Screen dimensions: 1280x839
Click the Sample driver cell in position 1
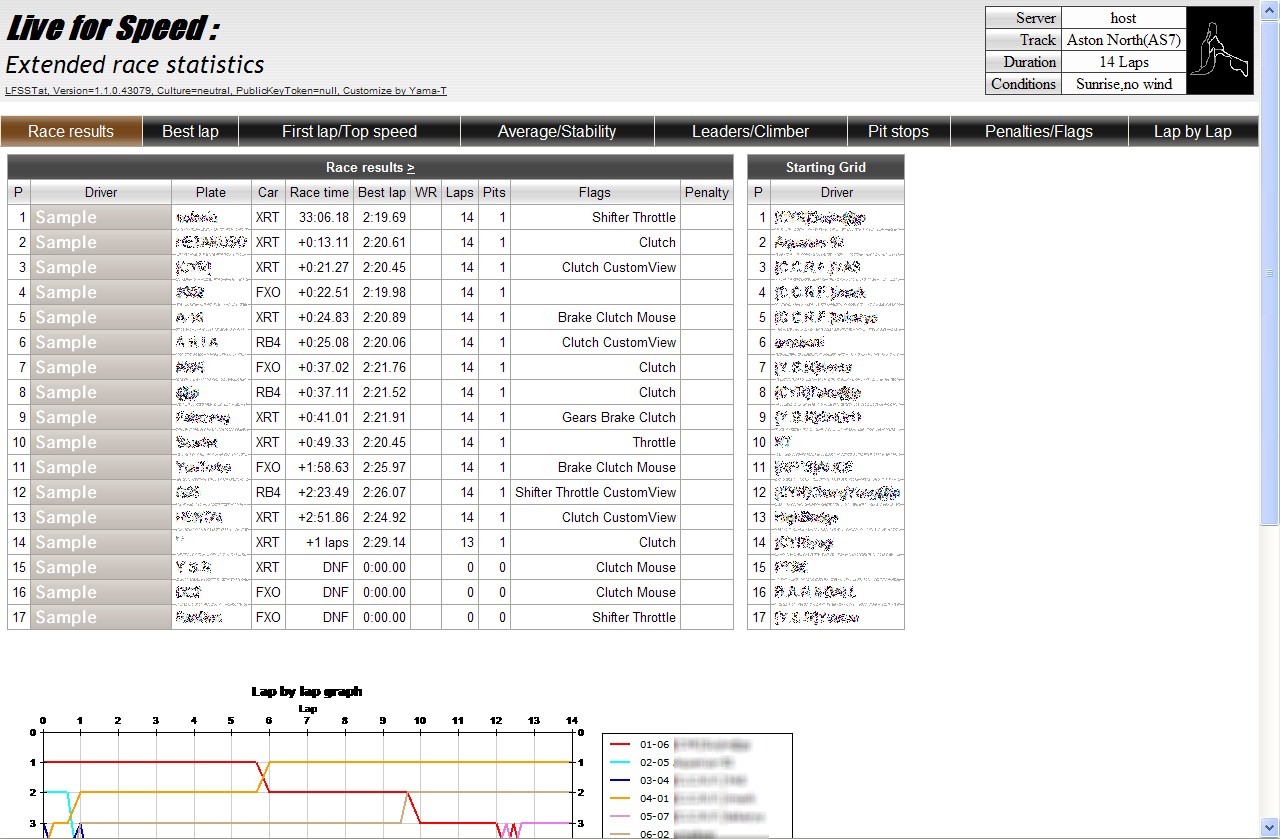coord(101,217)
